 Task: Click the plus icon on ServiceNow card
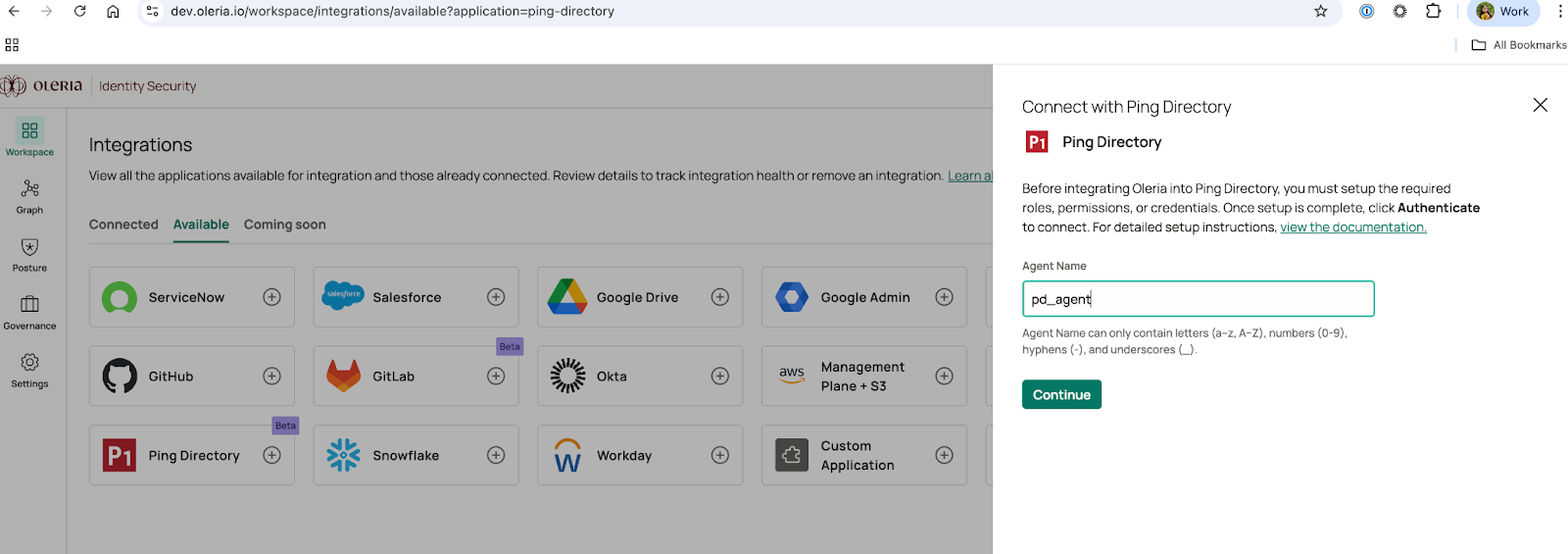272,297
